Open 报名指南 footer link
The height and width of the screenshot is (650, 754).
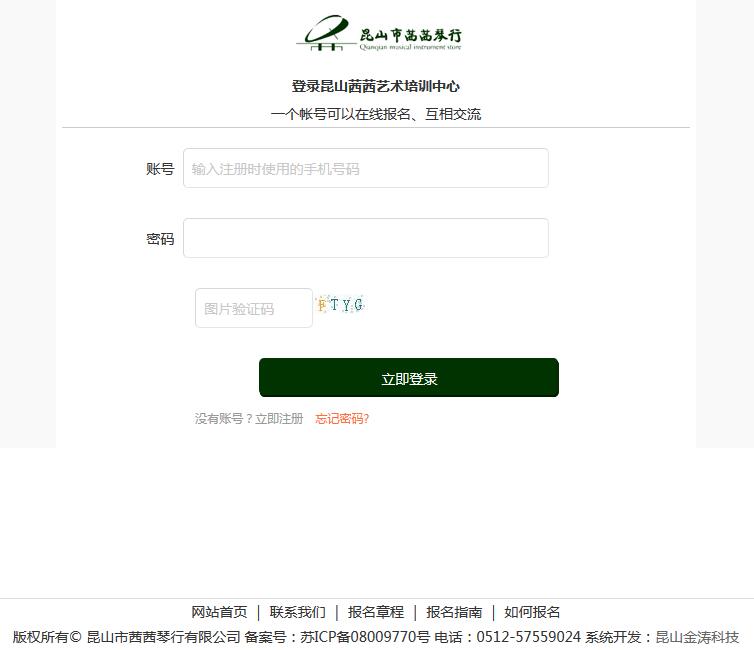pyautogui.click(x=454, y=612)
